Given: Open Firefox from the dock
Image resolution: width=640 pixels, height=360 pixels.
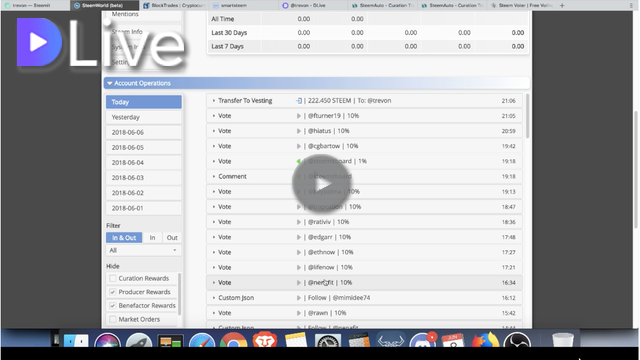Looking at the screenshot, I should pos(485,340).
